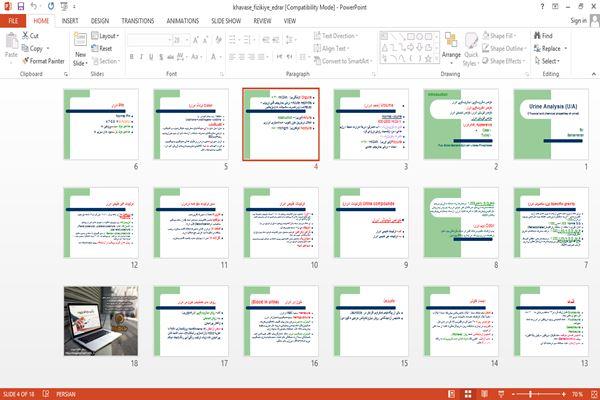Viewport: 600px width, 400px height.
Task: Click the Help question mark icon
Action: click(542, 7)
